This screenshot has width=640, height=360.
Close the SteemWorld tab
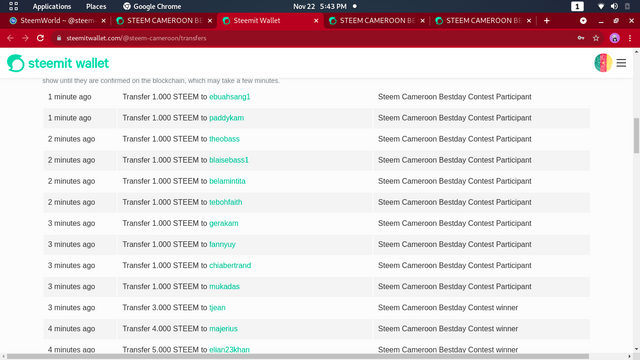[103, 20]
